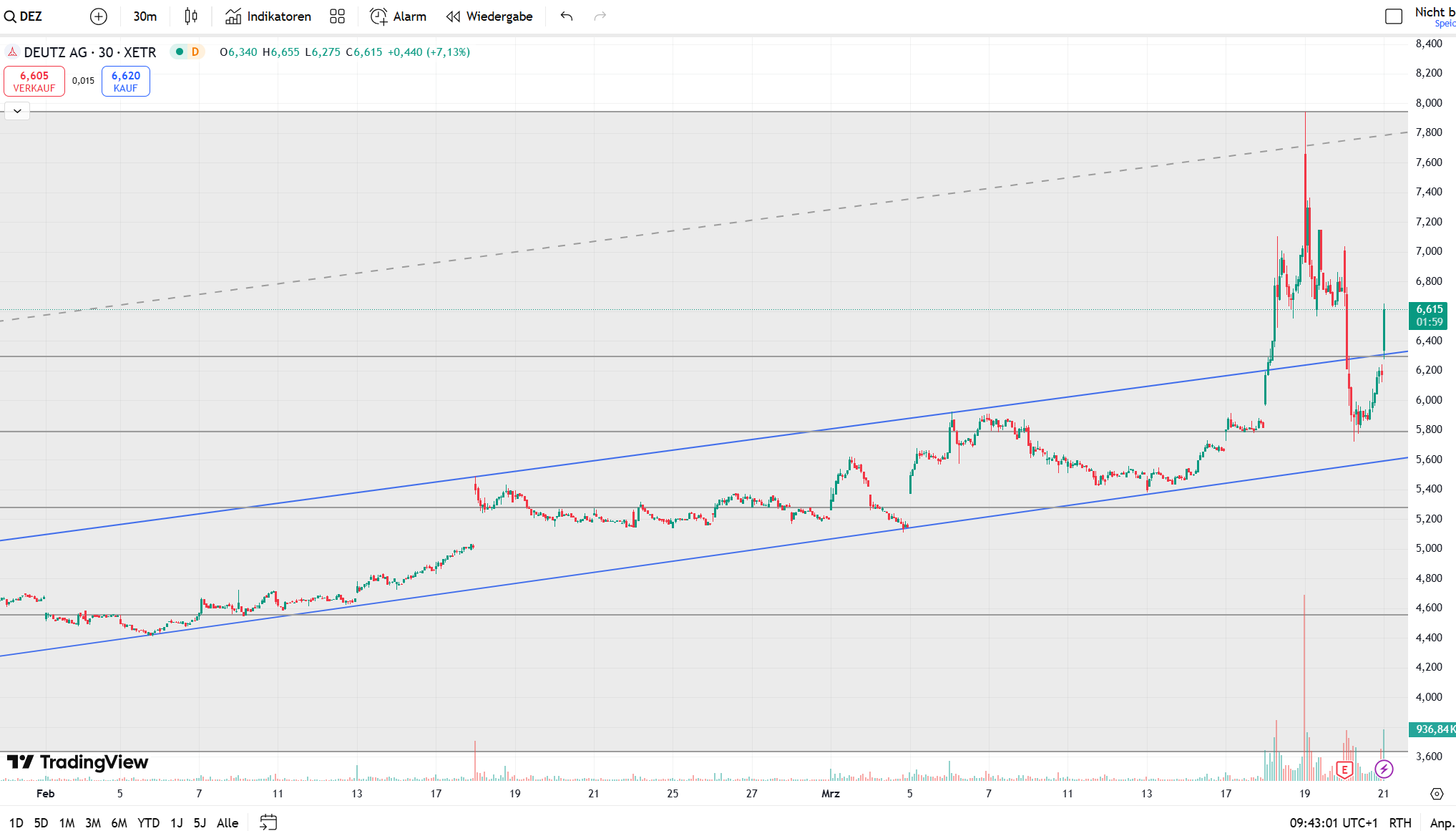Toggle the layout checkbox icon at top right
This screenshot has width=1456, height=831.
[1393, 16]
